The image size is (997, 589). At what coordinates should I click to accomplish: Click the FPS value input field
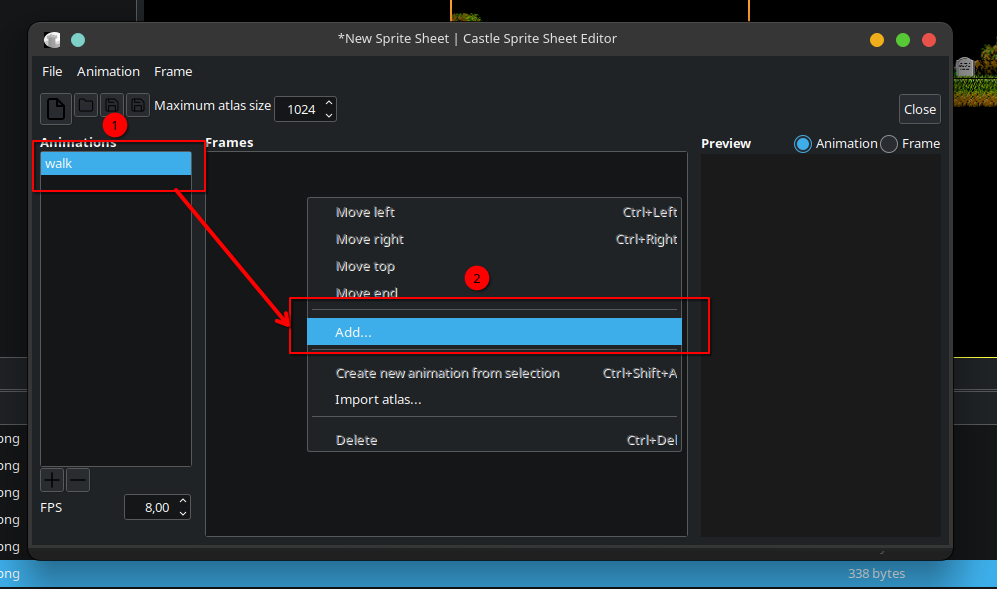tap(150, 508)
